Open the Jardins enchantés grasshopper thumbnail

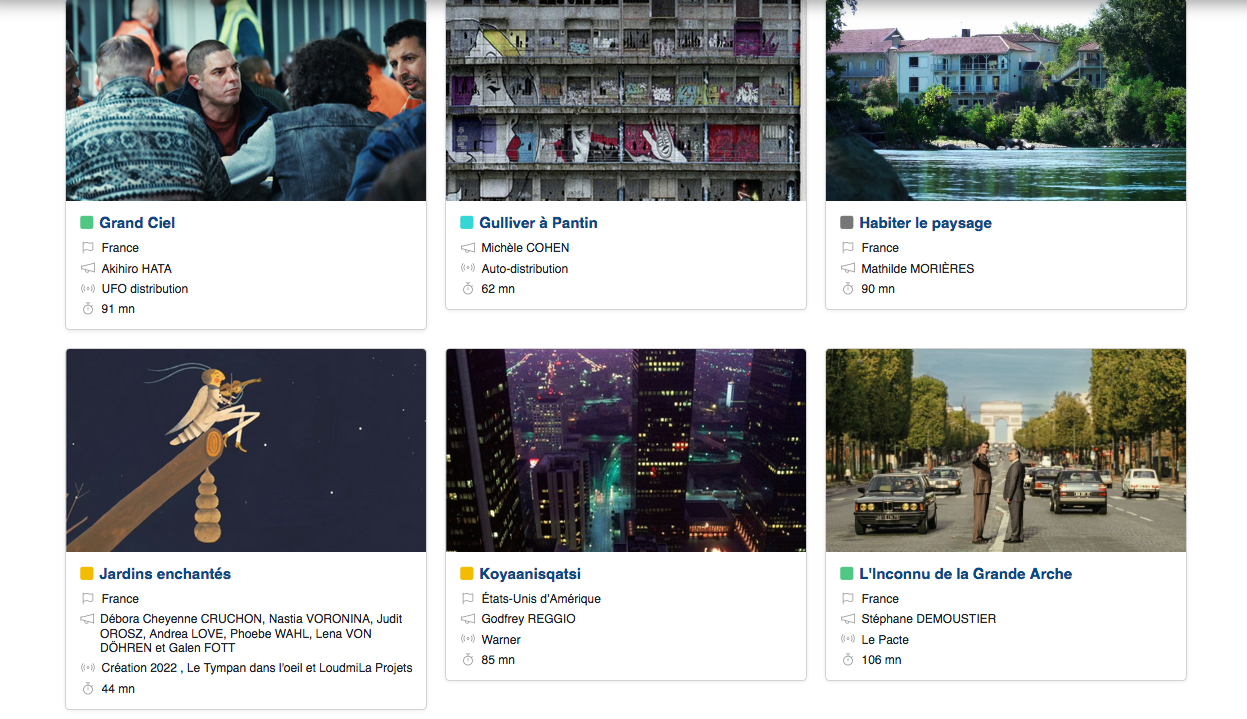(246, 450)
